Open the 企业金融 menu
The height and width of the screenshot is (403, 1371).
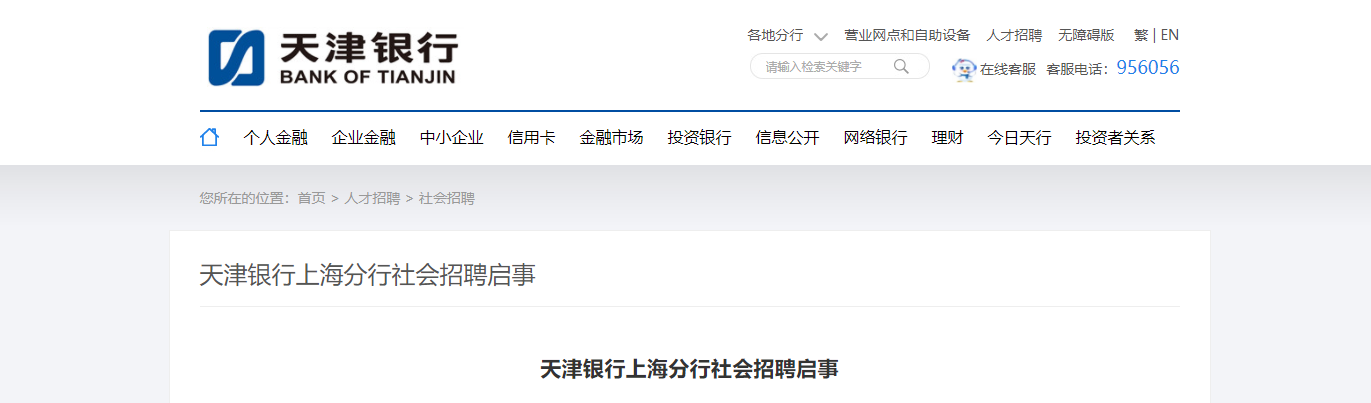(364, 138)
